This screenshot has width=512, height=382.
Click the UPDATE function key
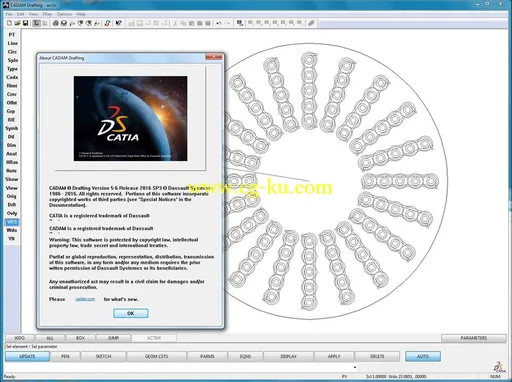(27, 356)
